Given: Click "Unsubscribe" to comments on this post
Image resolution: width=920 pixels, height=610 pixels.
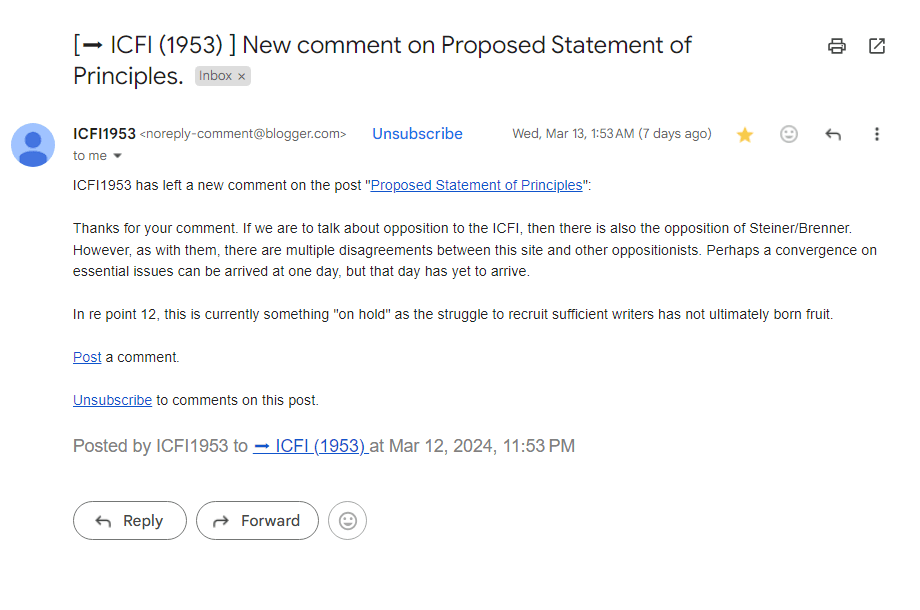Looking at the screenshot, I should tap(112, 400).
